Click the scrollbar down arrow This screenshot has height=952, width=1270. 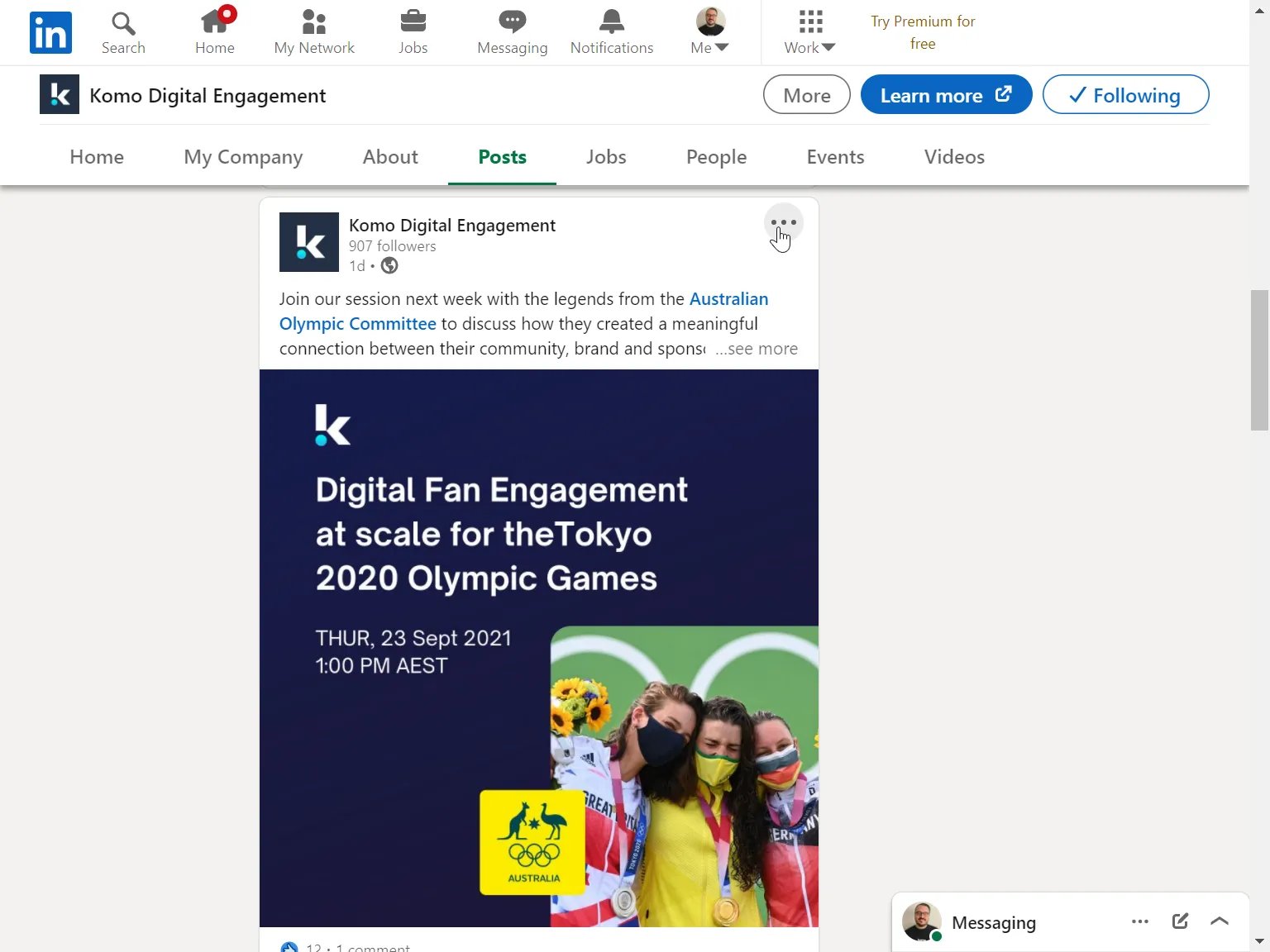coord(1259,940)
